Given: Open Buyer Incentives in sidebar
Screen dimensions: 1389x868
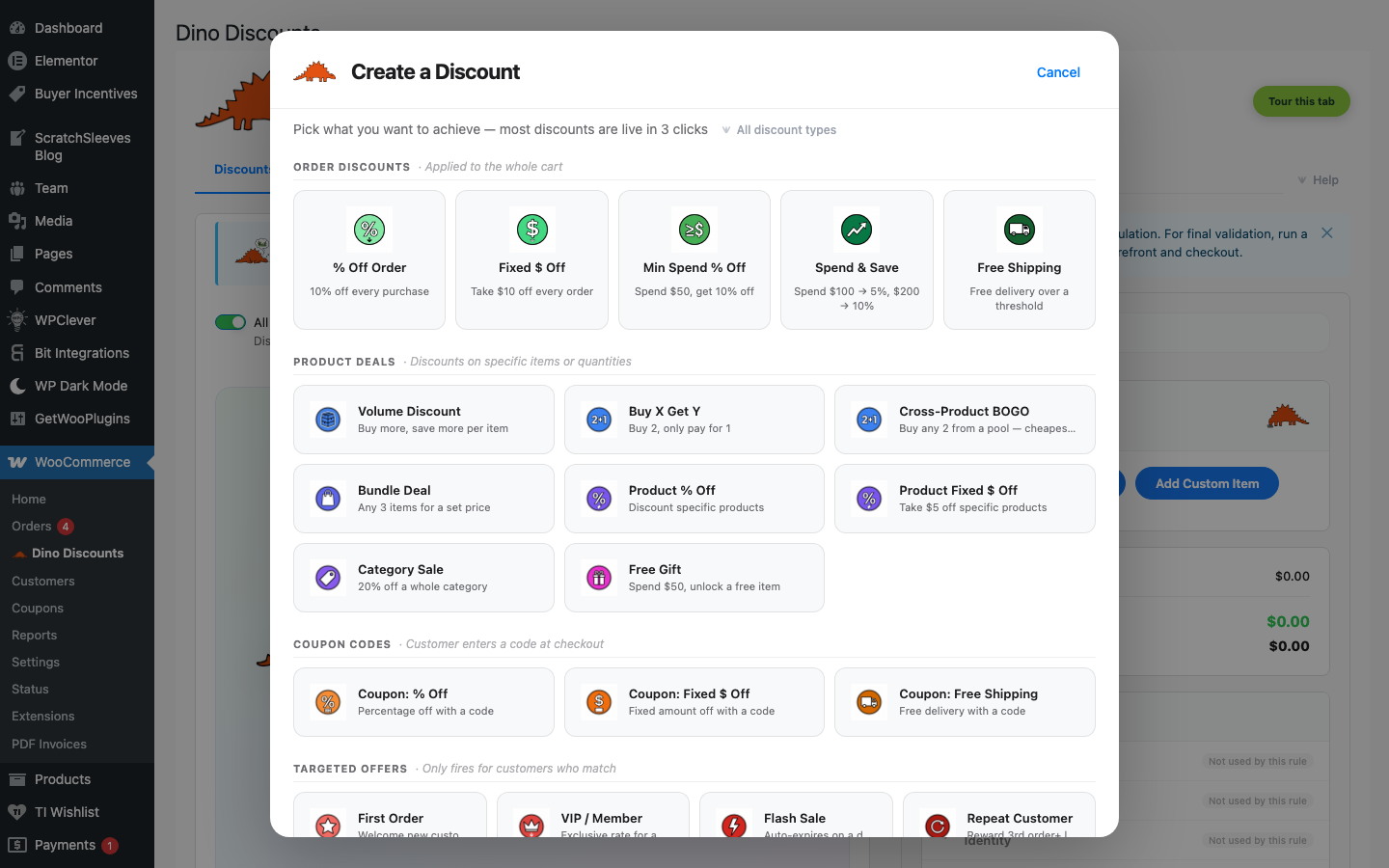Looking at the screenshot, I should 77,94.
